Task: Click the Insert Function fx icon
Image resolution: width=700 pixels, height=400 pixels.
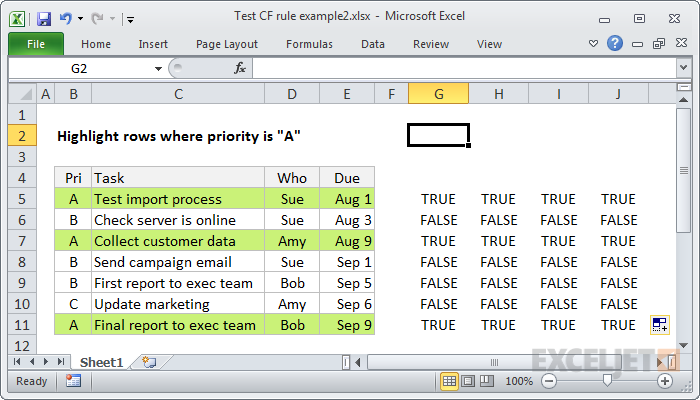Action: coord(240,68)
